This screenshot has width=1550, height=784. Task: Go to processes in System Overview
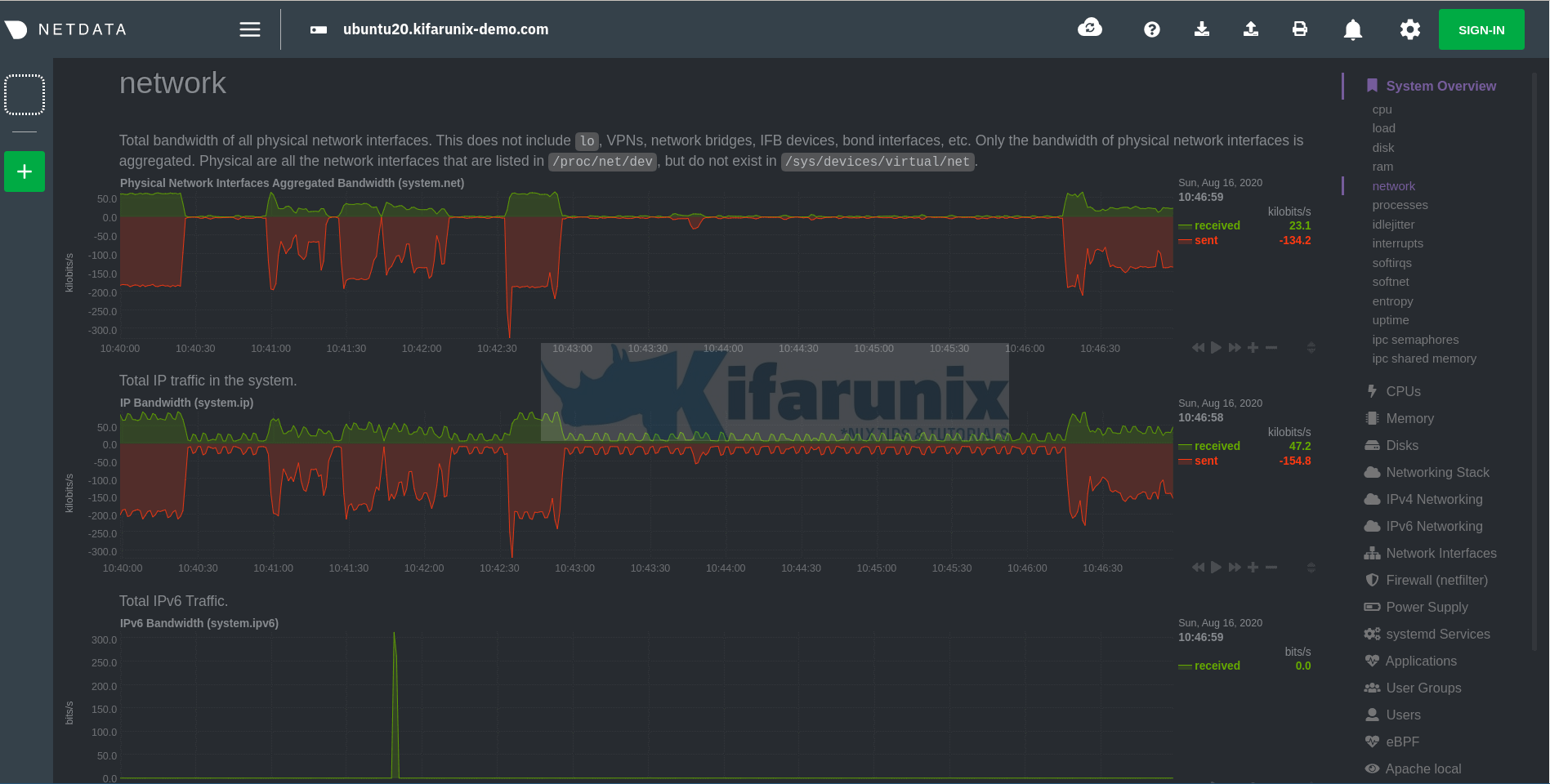pos(1400,205)
